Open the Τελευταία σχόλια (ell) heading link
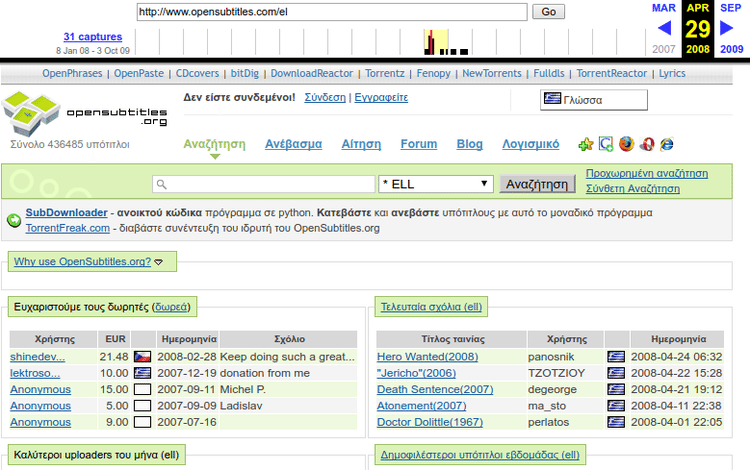The image size is (750, 470). pos(431,307)
